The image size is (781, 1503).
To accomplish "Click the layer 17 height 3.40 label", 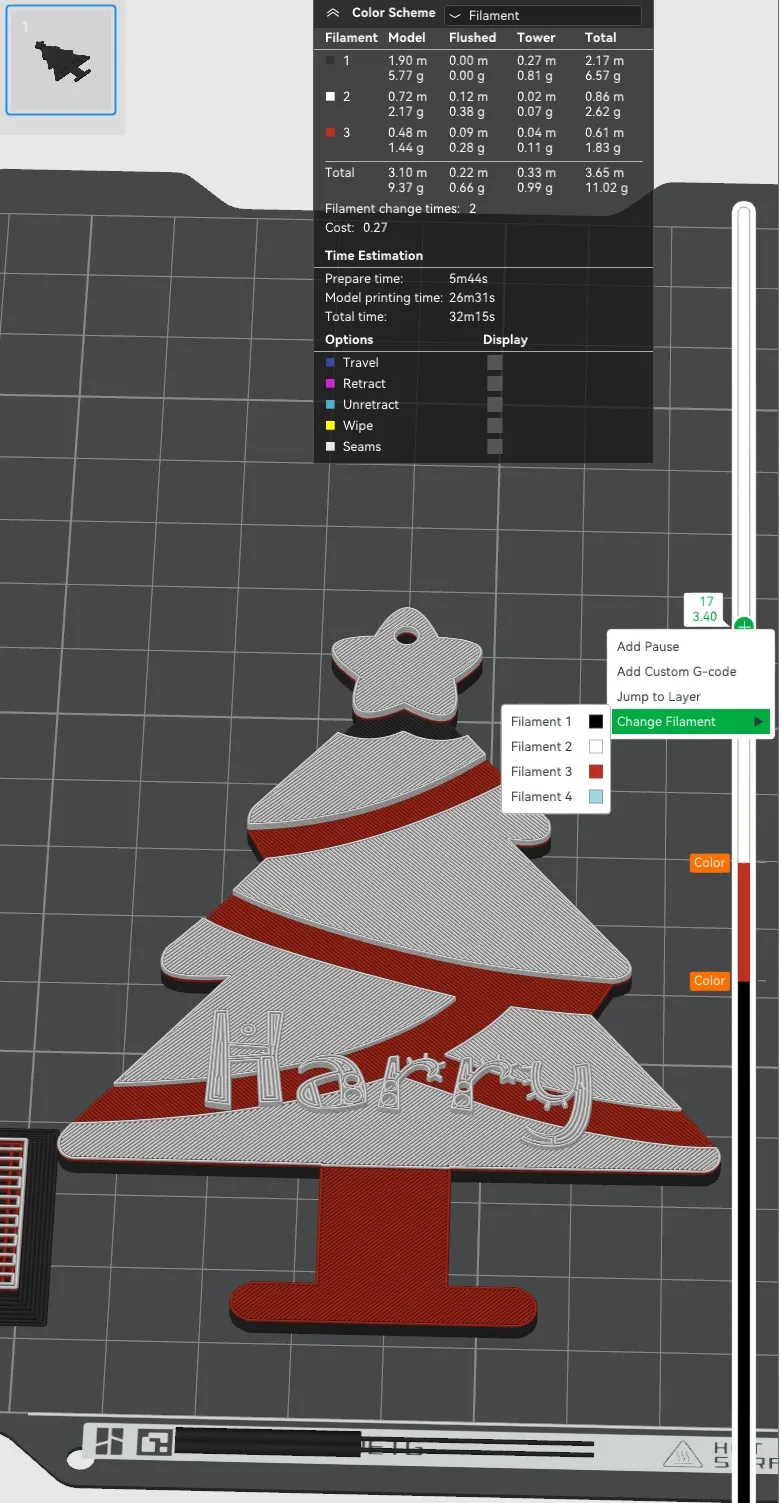I will 706,609.
